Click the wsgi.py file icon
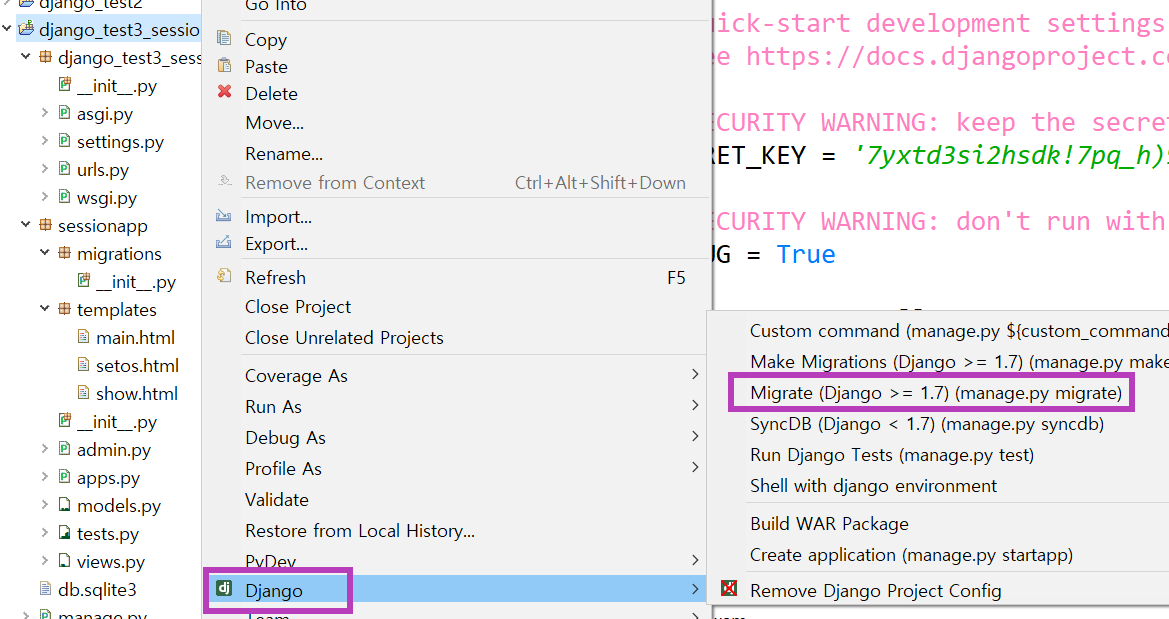The width and height of the screenshot is (1169, 619). click(x=65, y=197)
